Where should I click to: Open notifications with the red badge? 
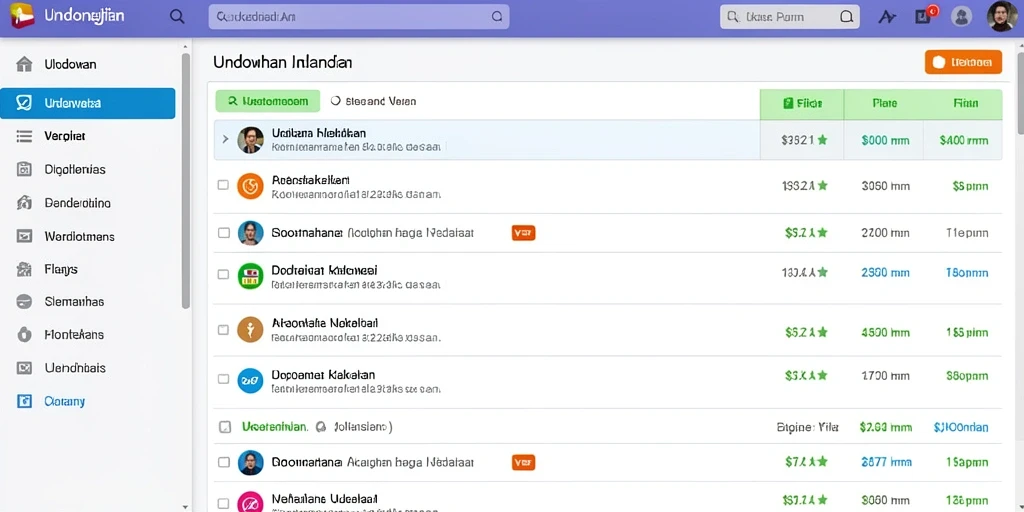pyautogui.click(x=925, y=16)
